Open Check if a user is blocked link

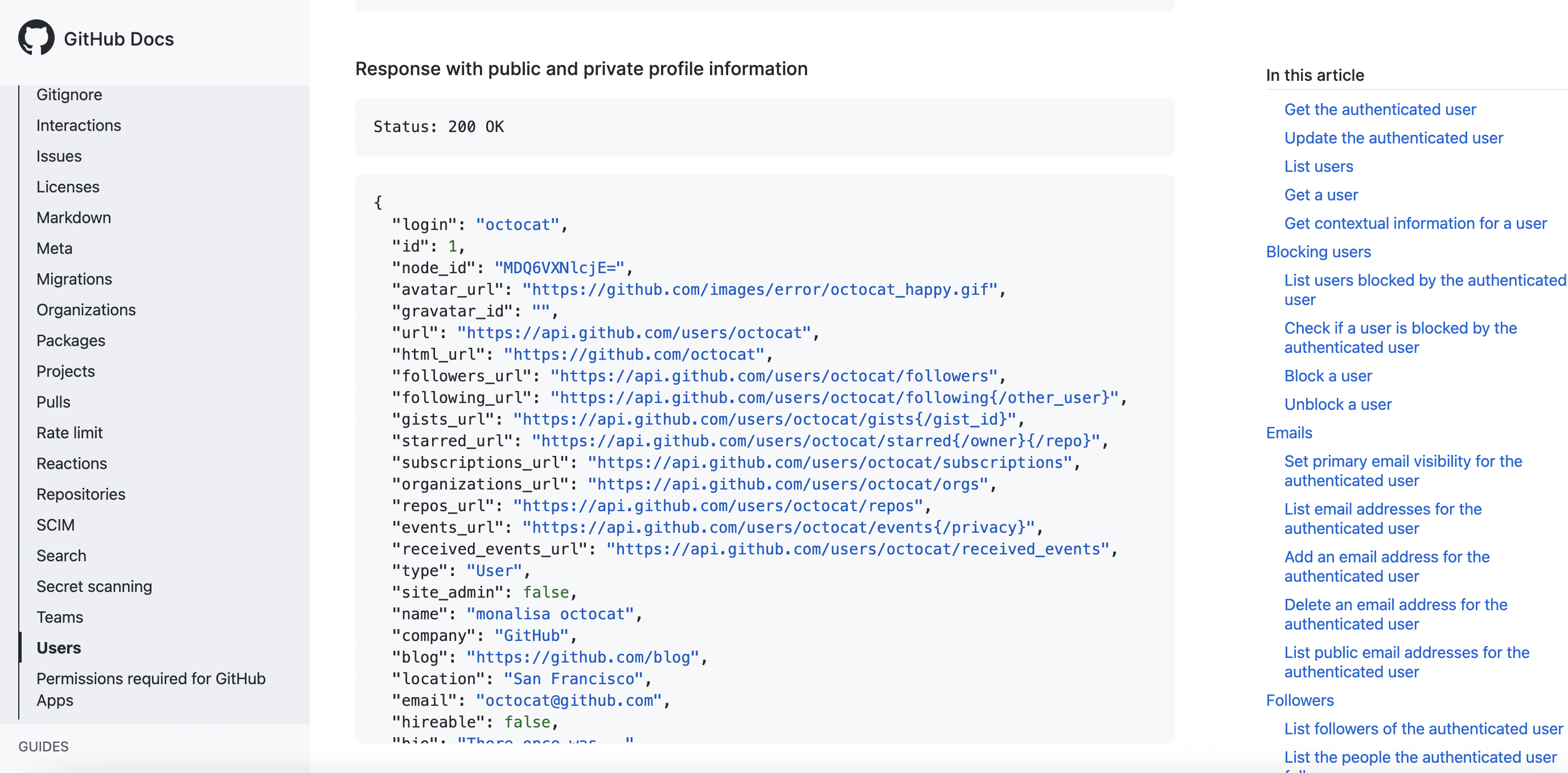point(1401,338)
